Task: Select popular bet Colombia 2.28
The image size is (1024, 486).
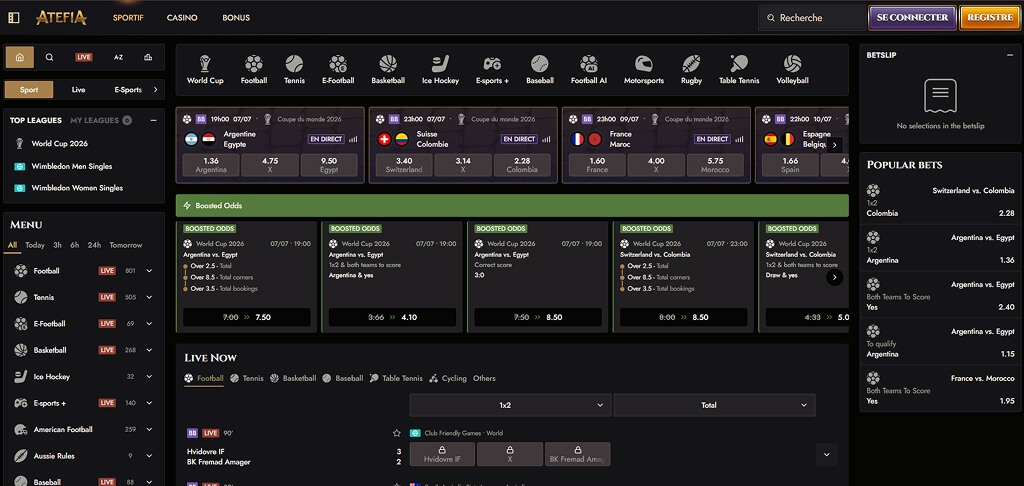Action: click(940, 202)
